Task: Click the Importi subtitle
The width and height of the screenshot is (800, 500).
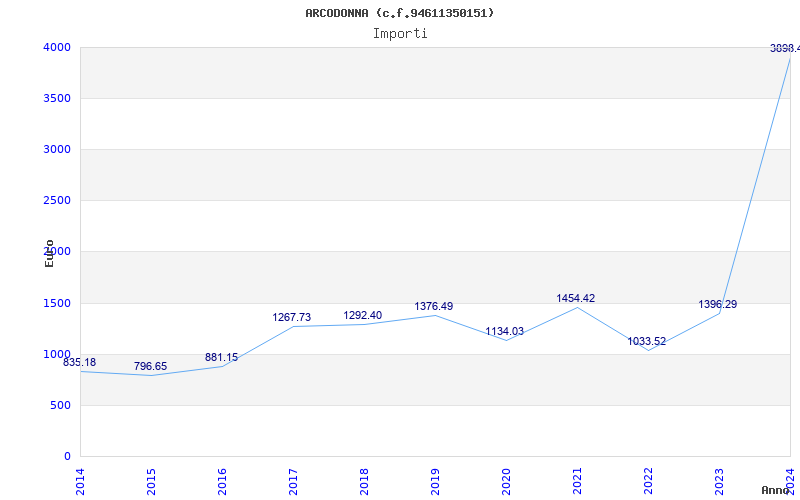Action: [400, 34]
